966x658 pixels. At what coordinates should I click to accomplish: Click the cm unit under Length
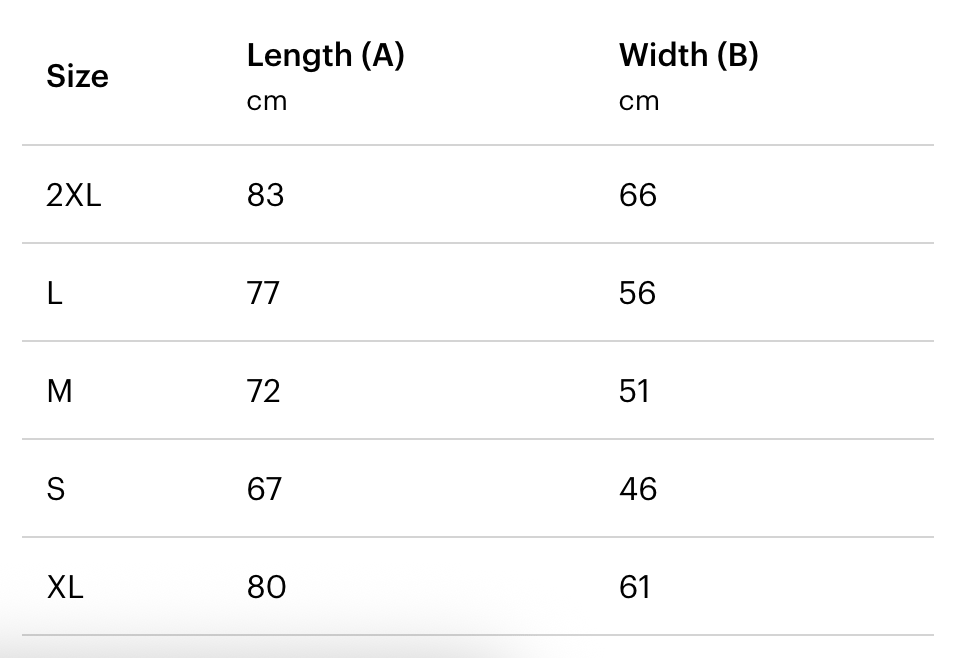267,101
